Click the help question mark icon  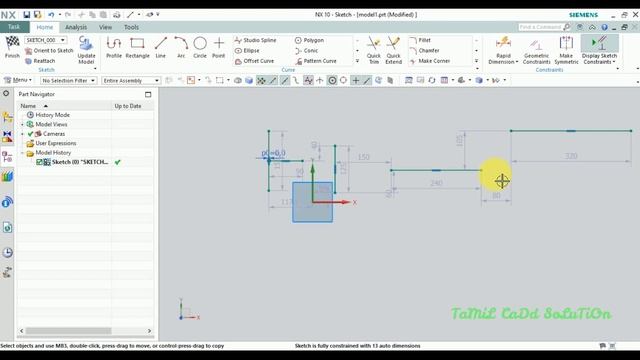(604, 27)
